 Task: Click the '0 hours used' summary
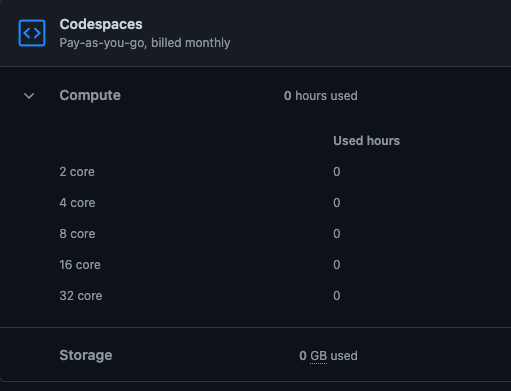pos(321,96)
